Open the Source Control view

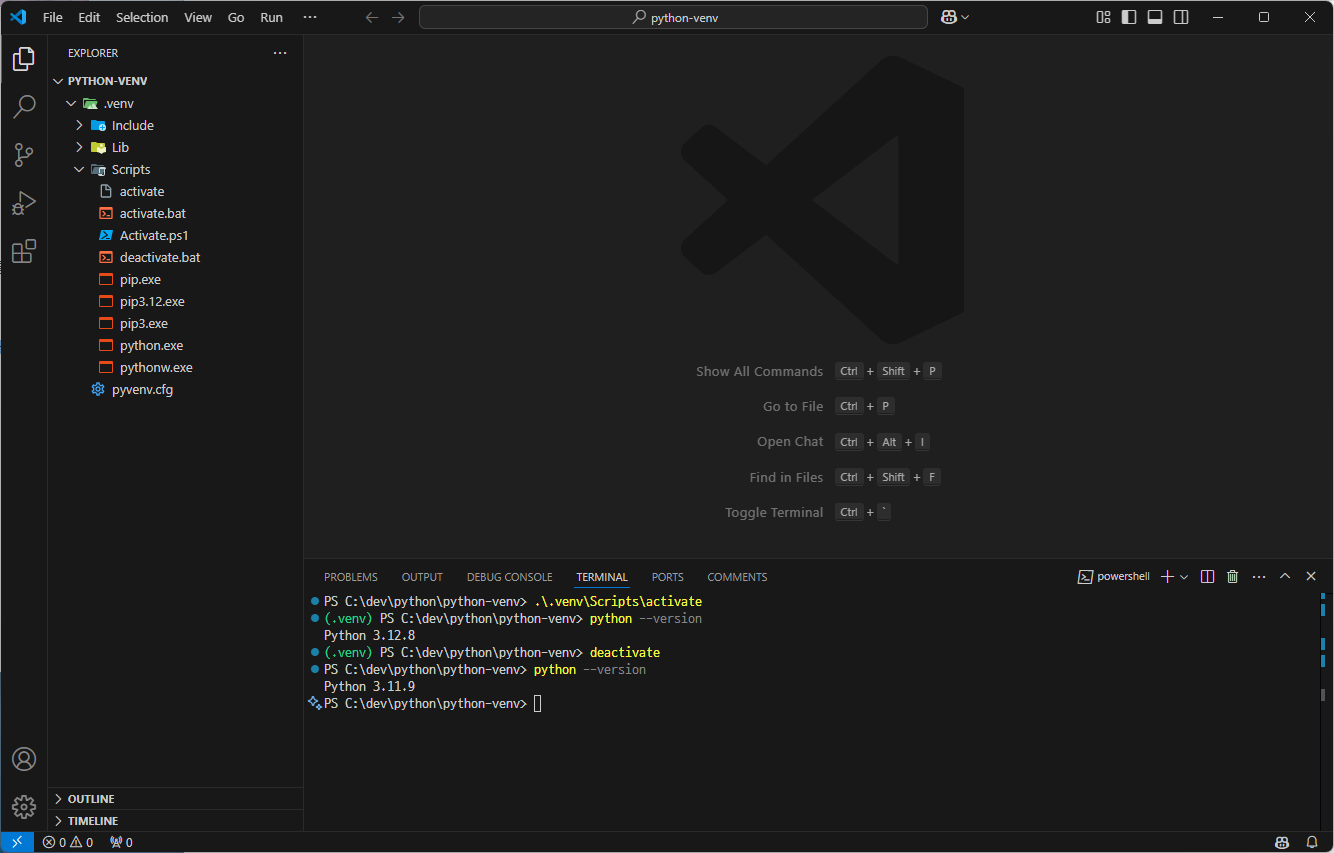pyautogui.click(x=24, y=155)
